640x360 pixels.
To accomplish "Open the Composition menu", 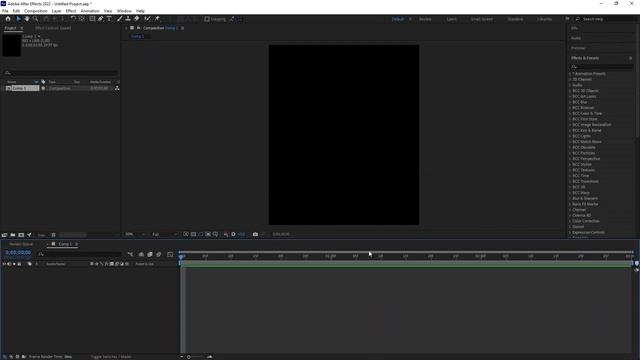I will click(x=36, y=11).
